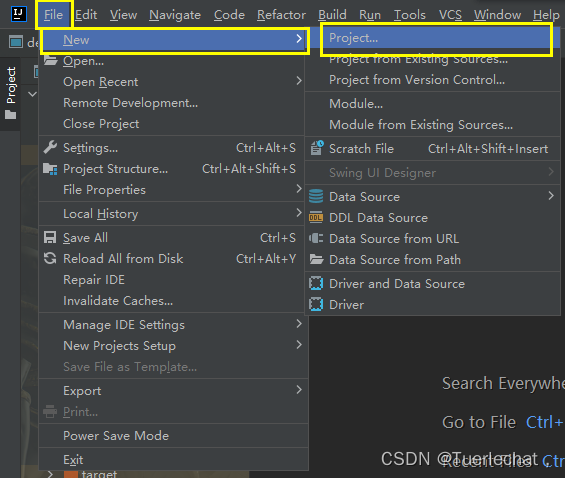The width and height of the screenshot is (565, 478).
Task: Choose Remote Development... entry
Action: pos(172,103)
